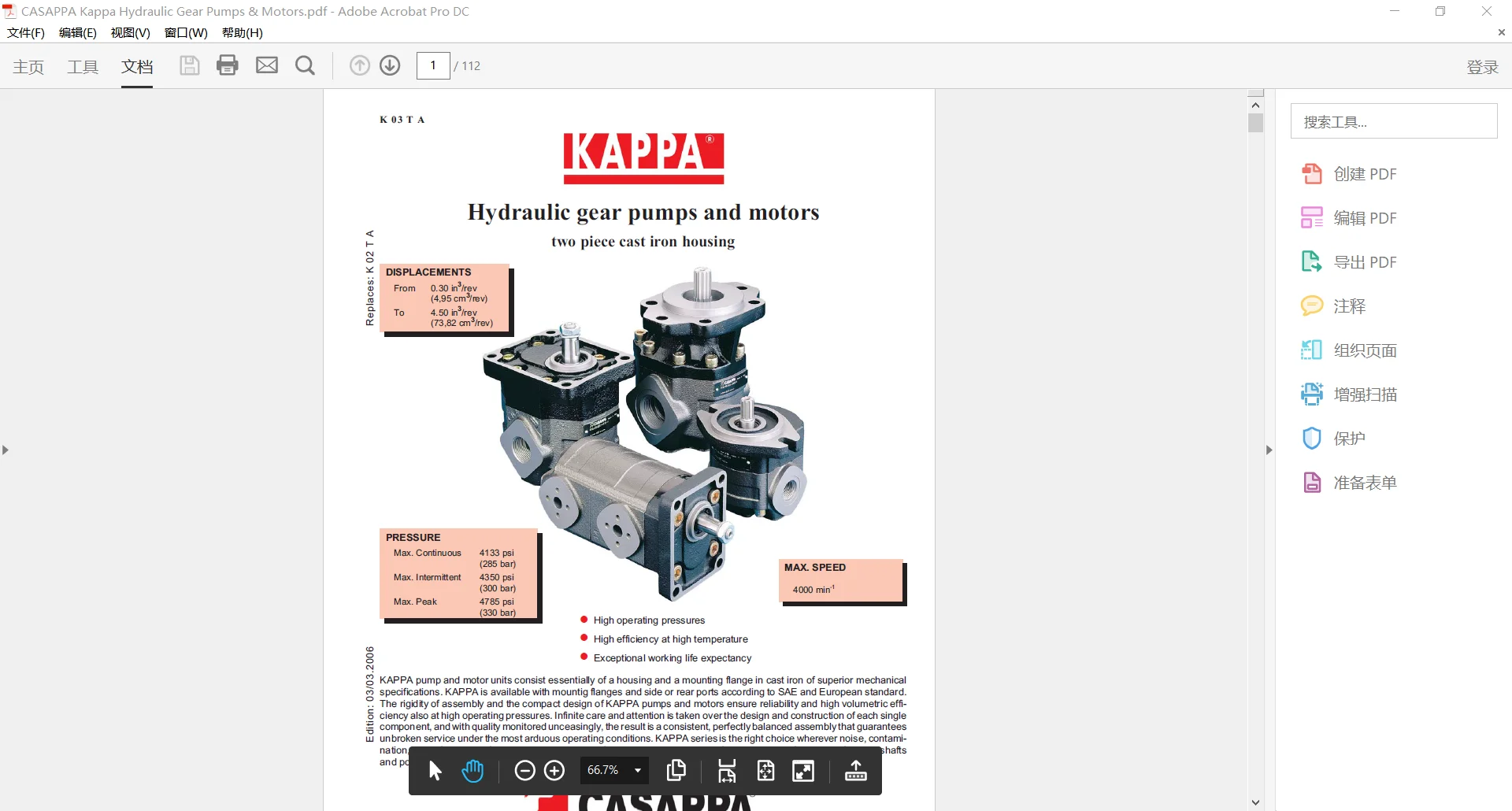Click the PRESSURE box heading

click(x=413, y=538)
